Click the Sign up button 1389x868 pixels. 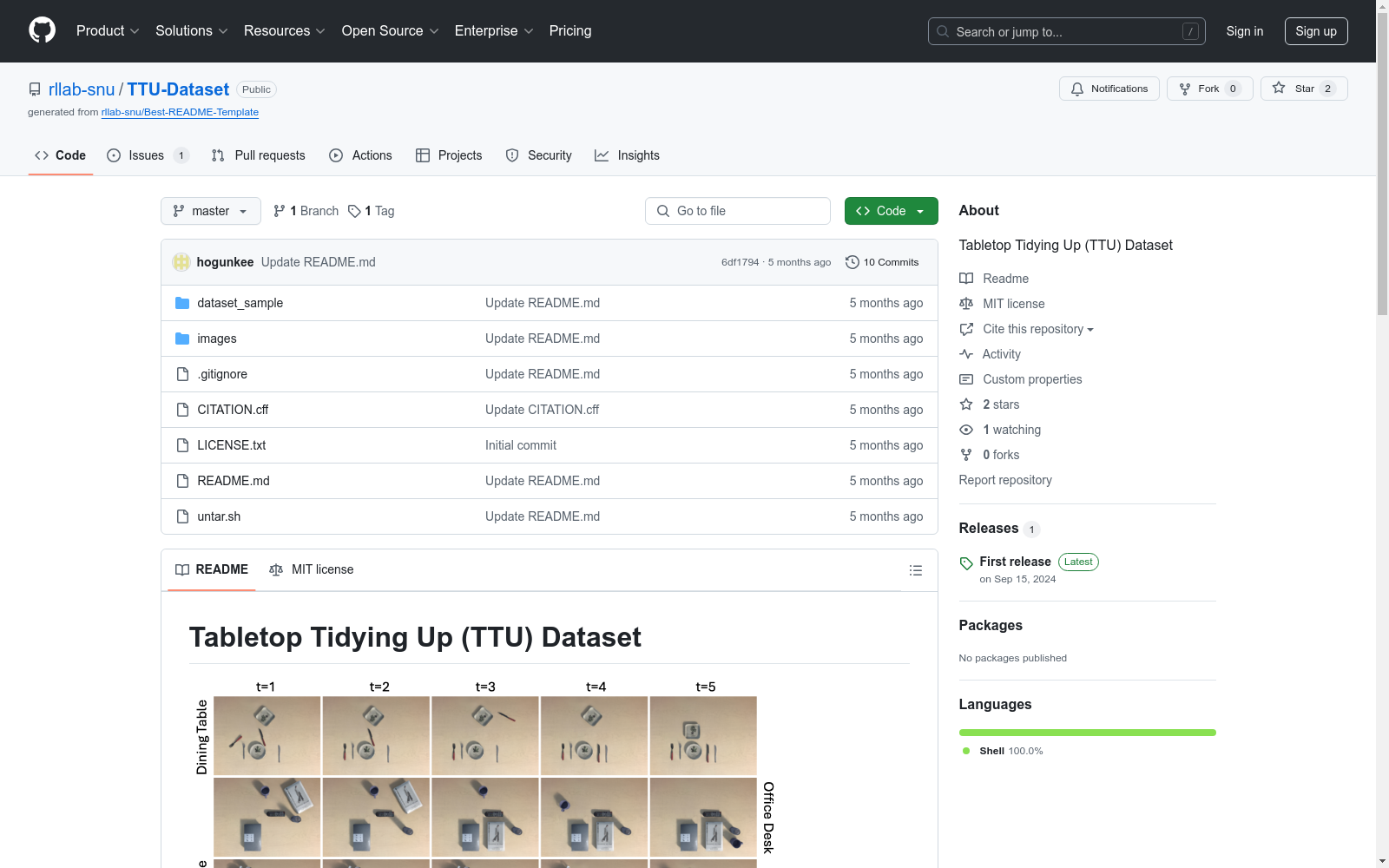(x=1316, y=31)
